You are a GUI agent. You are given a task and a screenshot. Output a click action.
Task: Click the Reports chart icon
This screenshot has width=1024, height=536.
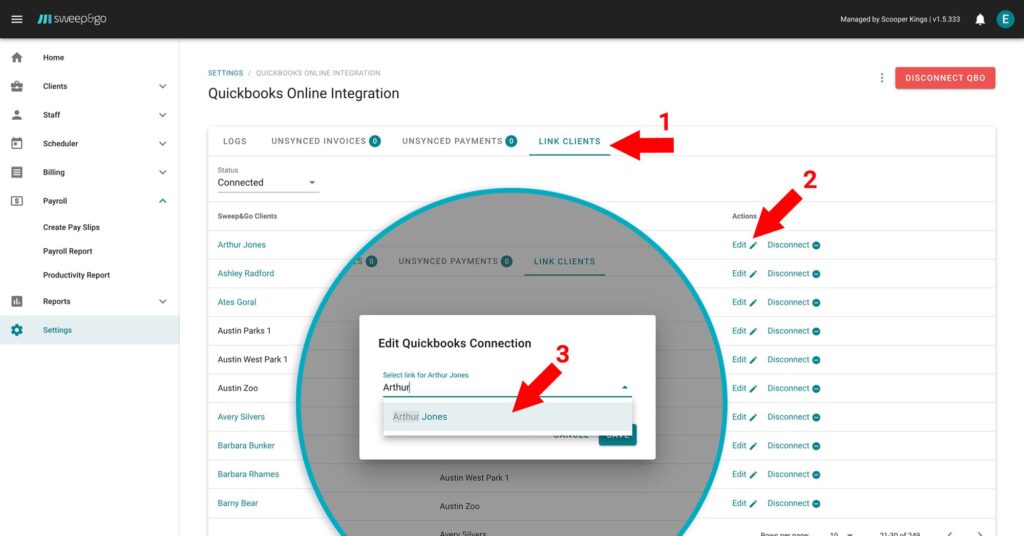tap(17, 301)
